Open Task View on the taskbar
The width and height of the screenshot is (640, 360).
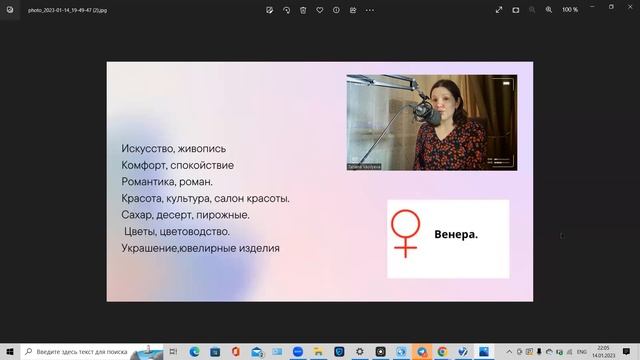(173, 351)
